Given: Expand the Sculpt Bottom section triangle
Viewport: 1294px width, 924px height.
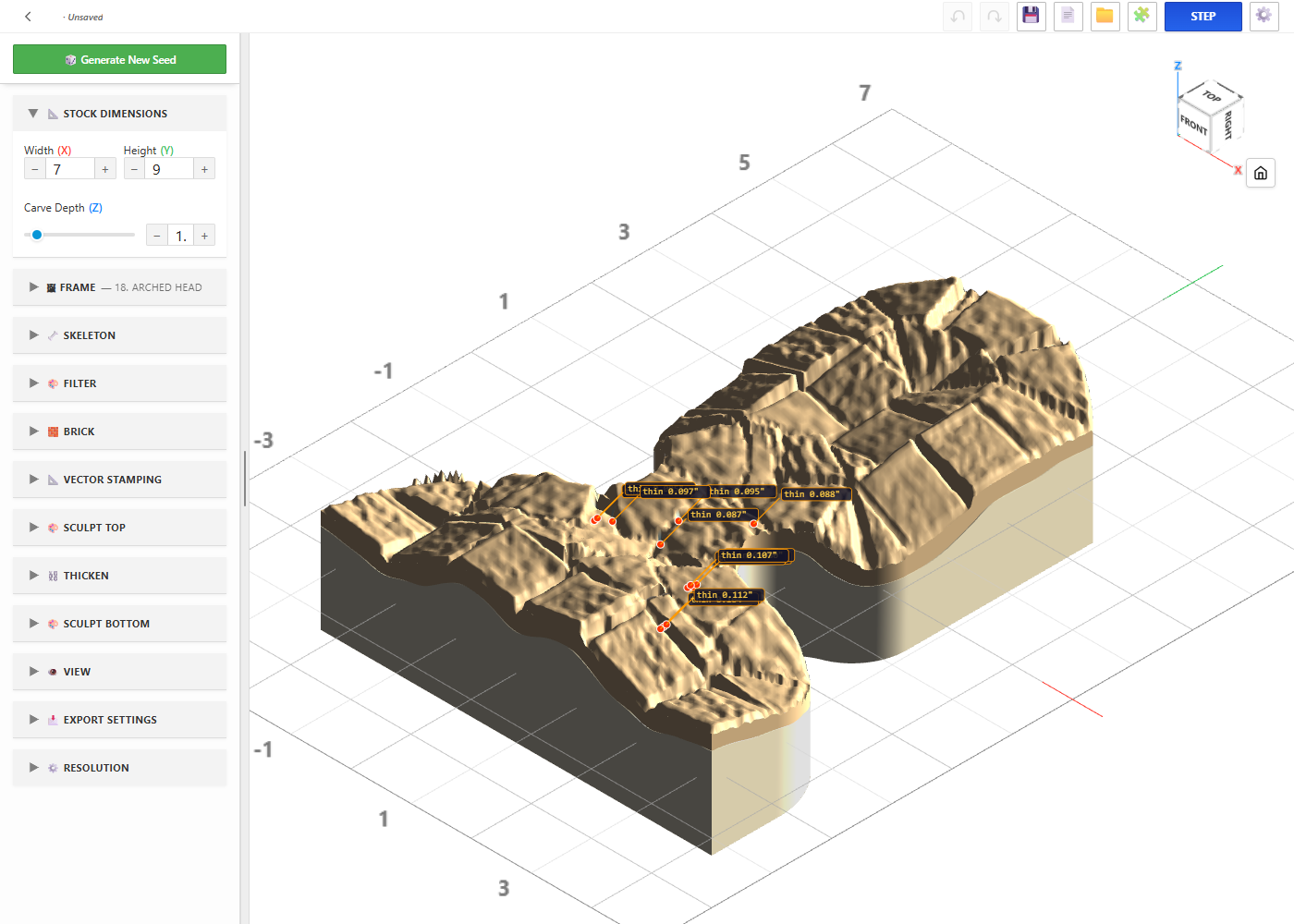Looking at the screenshot, I should point(33,624).
